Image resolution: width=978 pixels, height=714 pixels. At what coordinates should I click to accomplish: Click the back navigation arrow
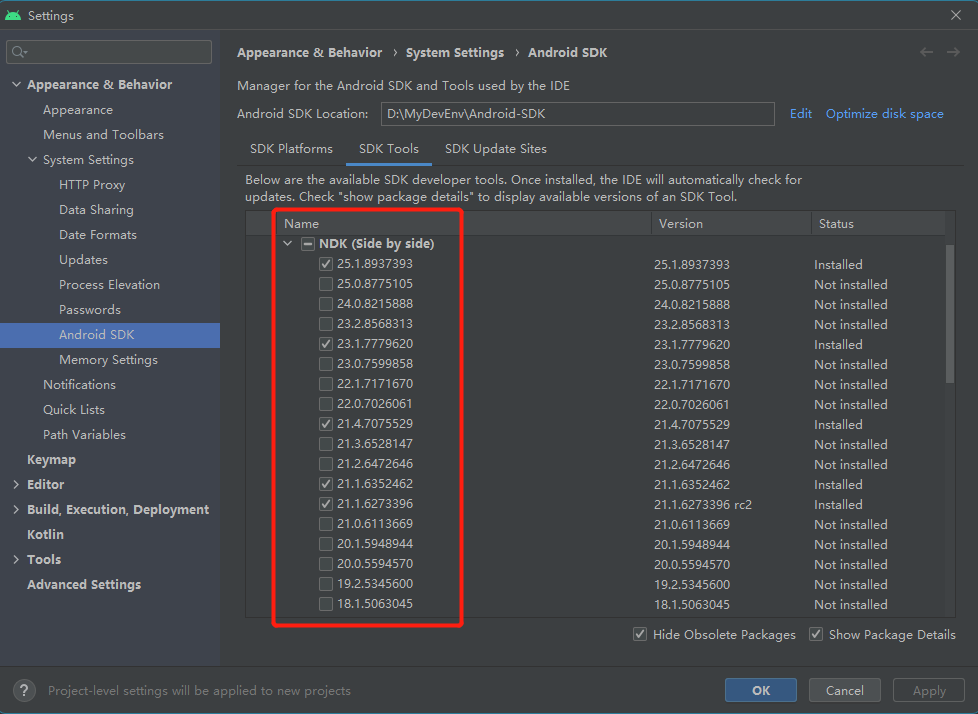pos(926,52)
